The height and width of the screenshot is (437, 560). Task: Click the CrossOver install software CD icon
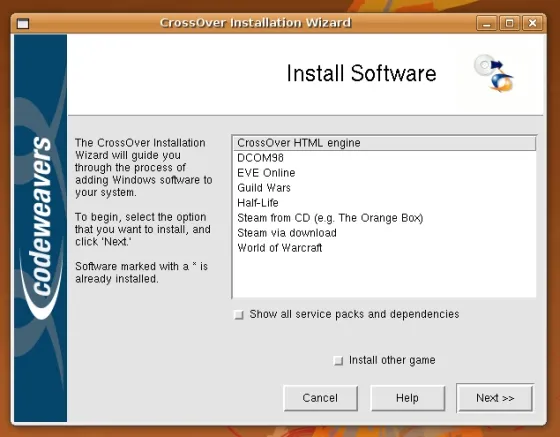click(494, 73)
